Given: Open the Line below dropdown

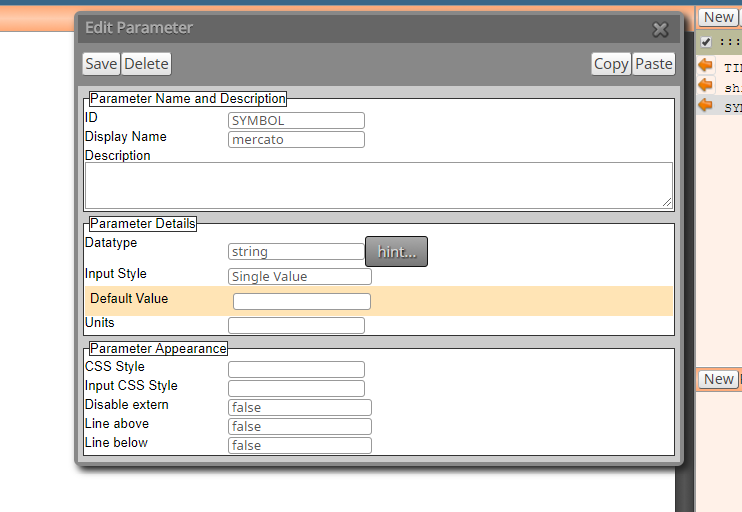Looking at the screenshot, I should pyautogui.click(x=300, y=445).
